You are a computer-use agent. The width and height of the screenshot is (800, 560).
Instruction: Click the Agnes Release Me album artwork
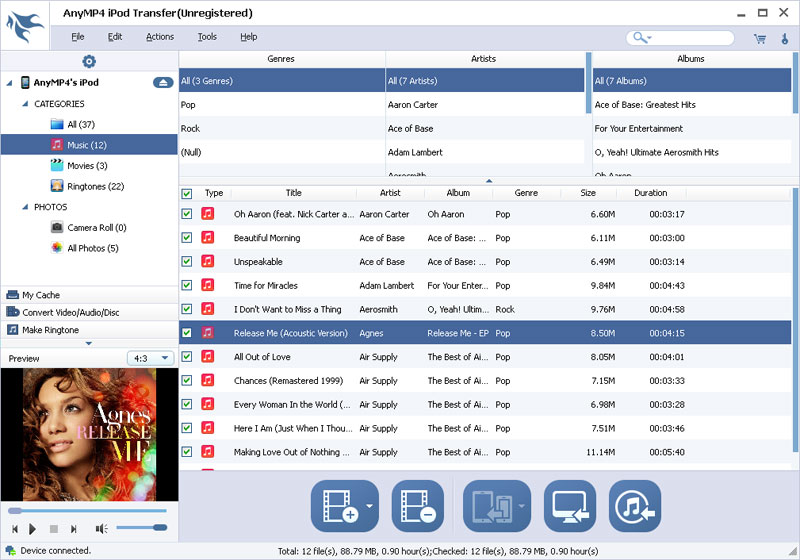pos(89,435)
